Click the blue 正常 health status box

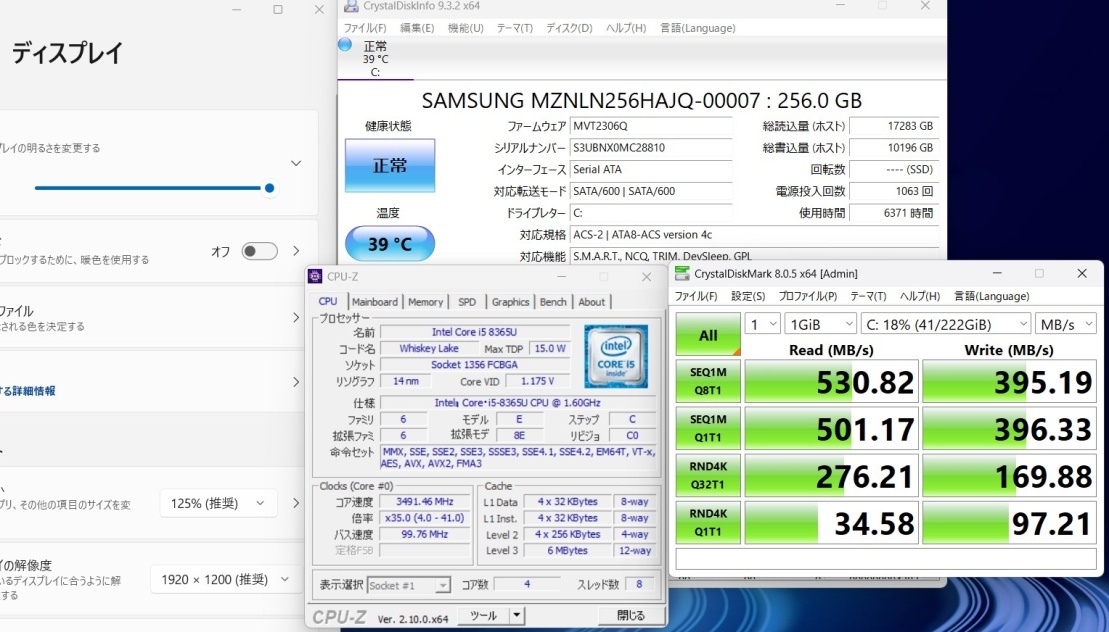[390, 166]
